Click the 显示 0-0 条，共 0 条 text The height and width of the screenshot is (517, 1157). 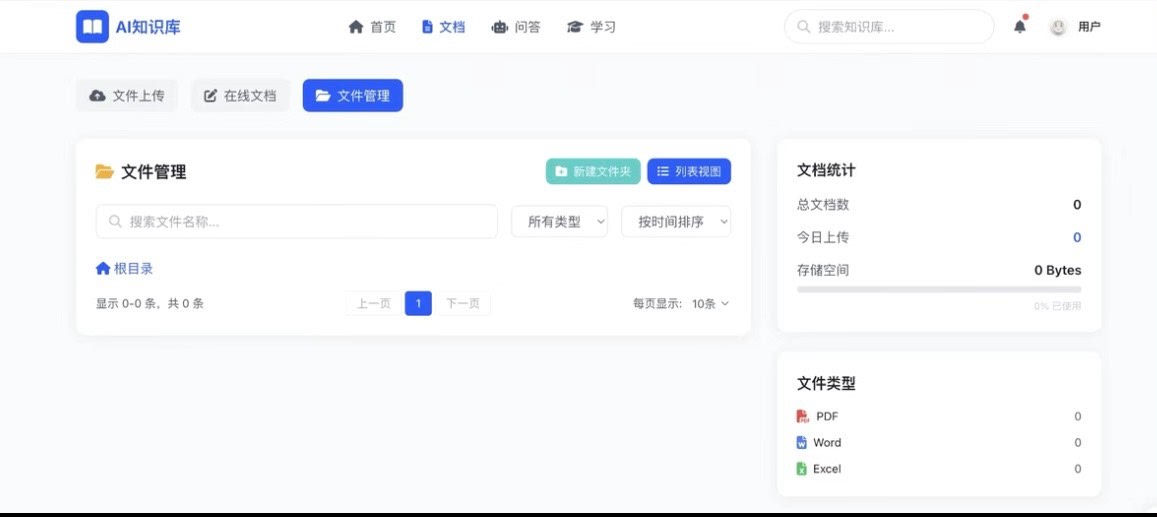pyautogui.click(x=150, y=303)
